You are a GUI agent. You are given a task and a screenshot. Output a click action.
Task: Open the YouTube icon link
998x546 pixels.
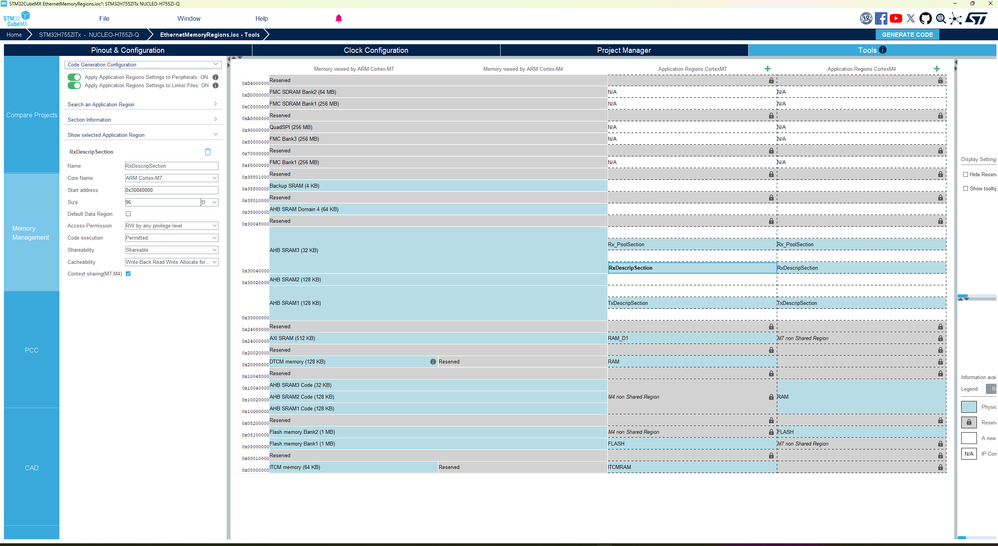tap(896, 18)
